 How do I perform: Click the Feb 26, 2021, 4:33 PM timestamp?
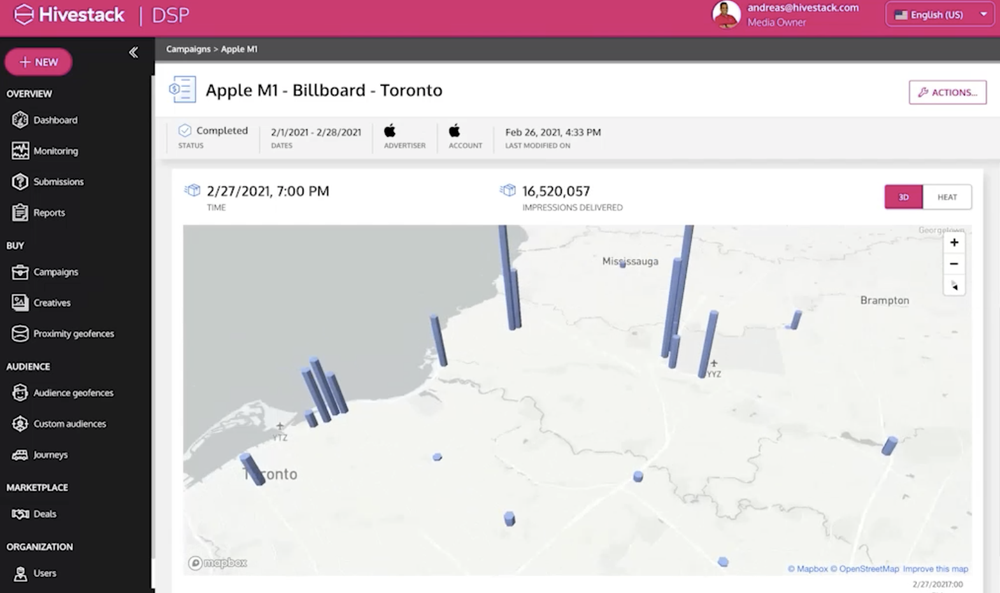click(553, 133)
